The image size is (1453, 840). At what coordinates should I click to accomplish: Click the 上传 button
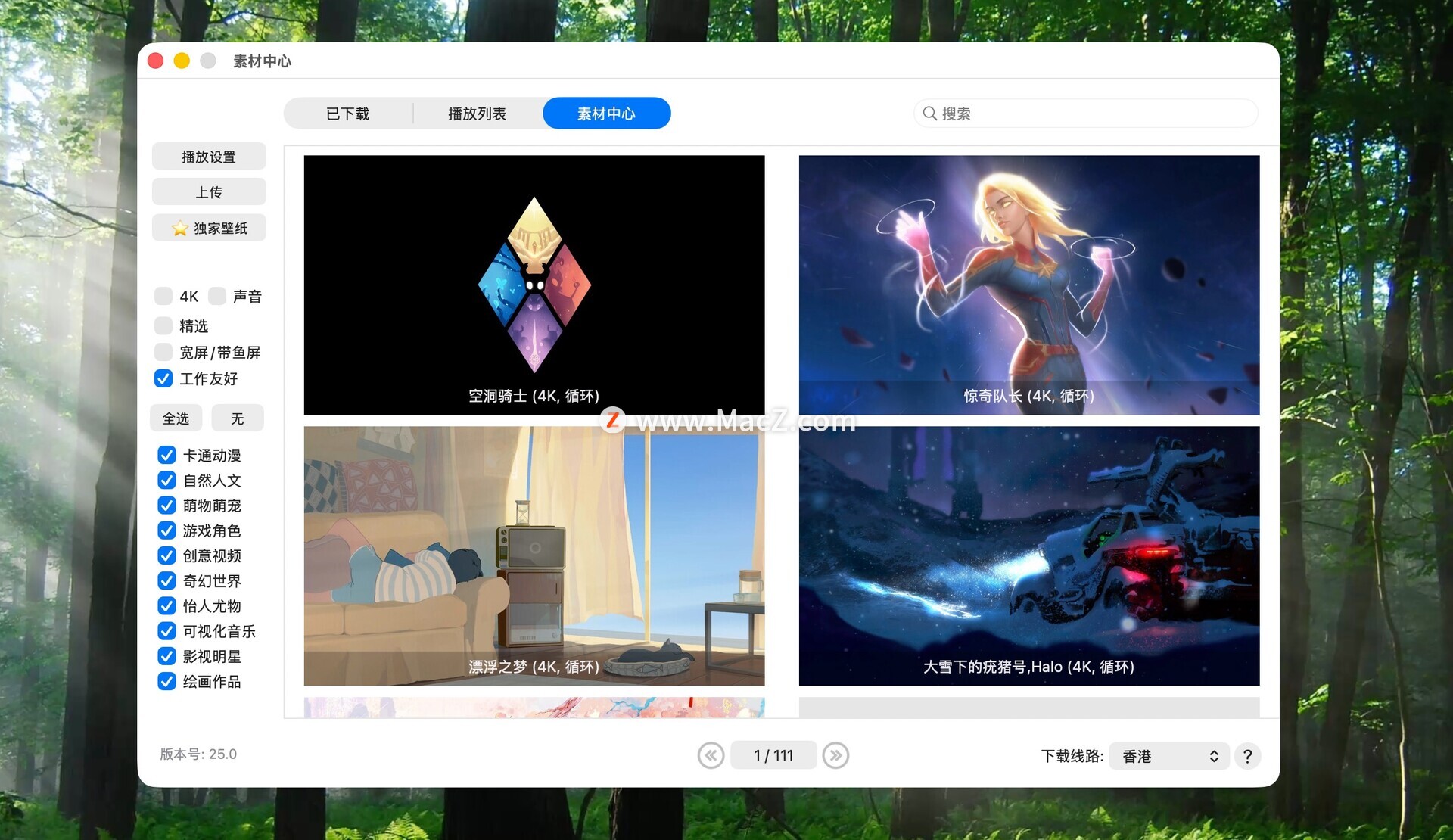(209, 192)
